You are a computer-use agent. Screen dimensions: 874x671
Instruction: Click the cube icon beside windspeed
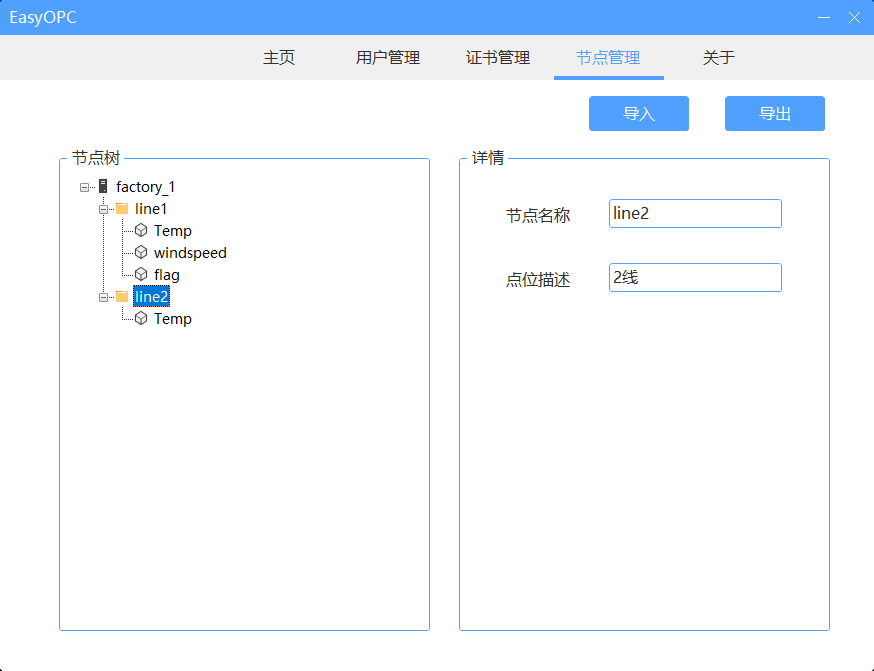pyautogui.click(x=141, y=252)
